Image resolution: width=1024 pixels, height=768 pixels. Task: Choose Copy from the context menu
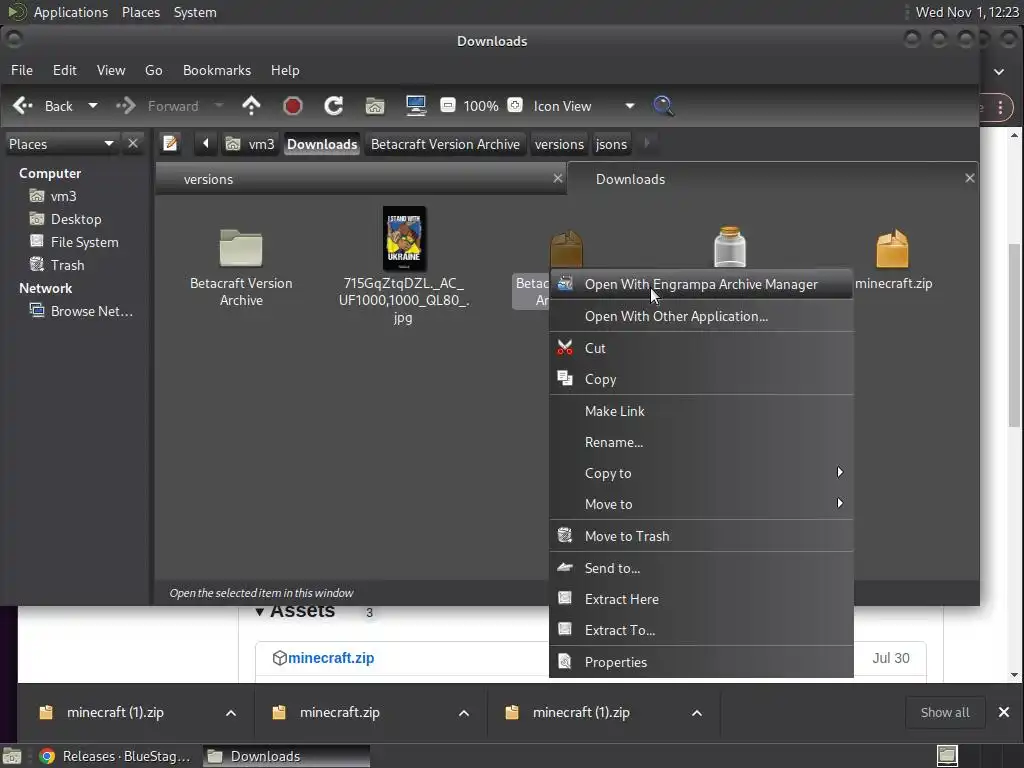click(x=701, y=379)
